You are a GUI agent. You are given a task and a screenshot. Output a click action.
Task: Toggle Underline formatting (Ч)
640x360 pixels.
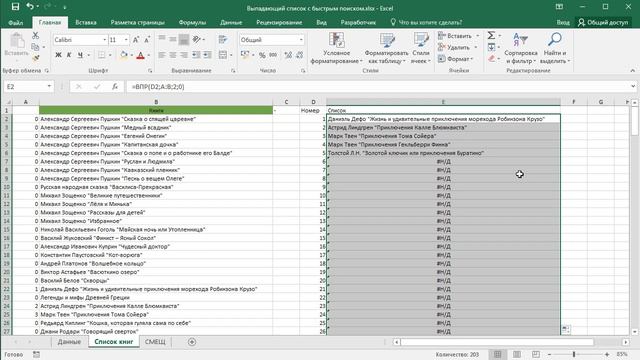[x=80, y=55]
